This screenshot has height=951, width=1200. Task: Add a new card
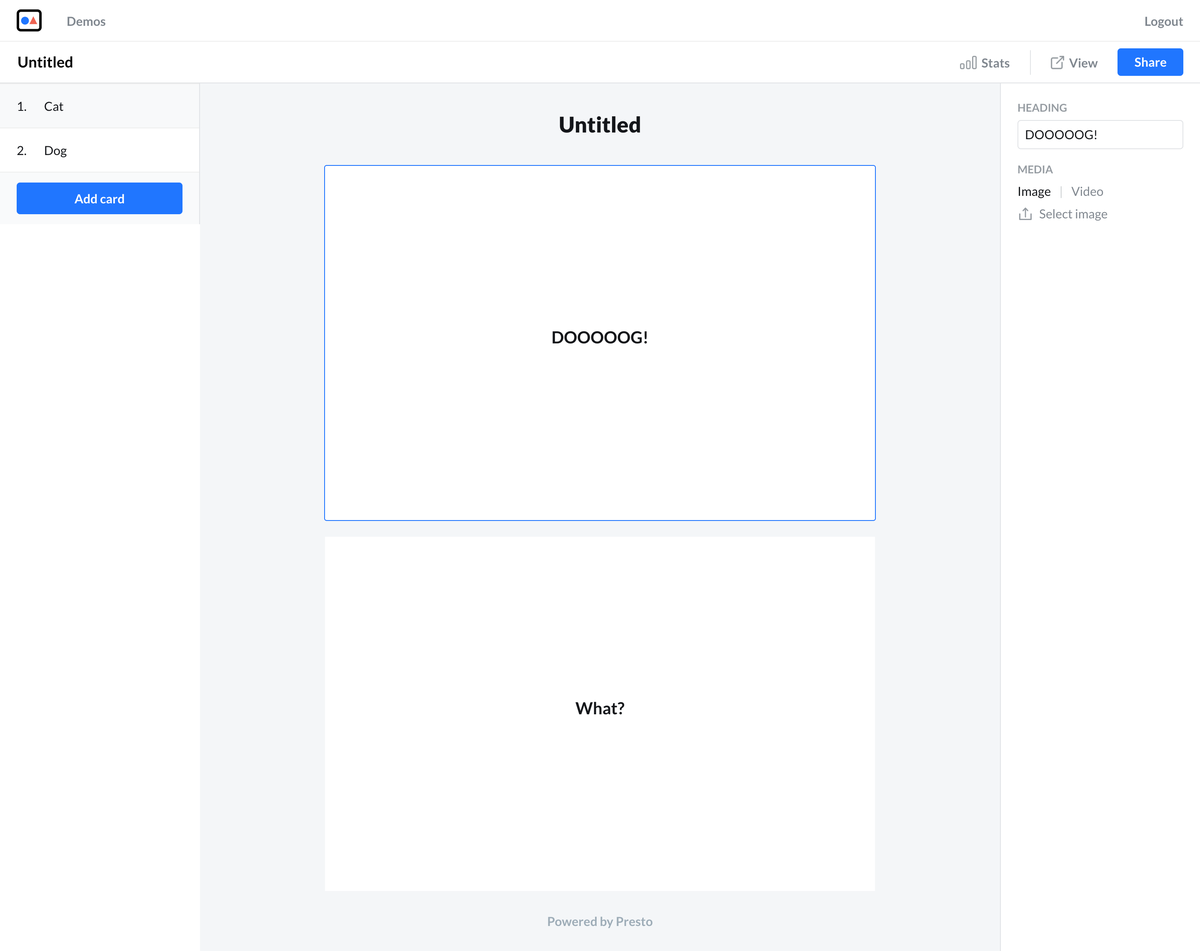tap(99, 199)
